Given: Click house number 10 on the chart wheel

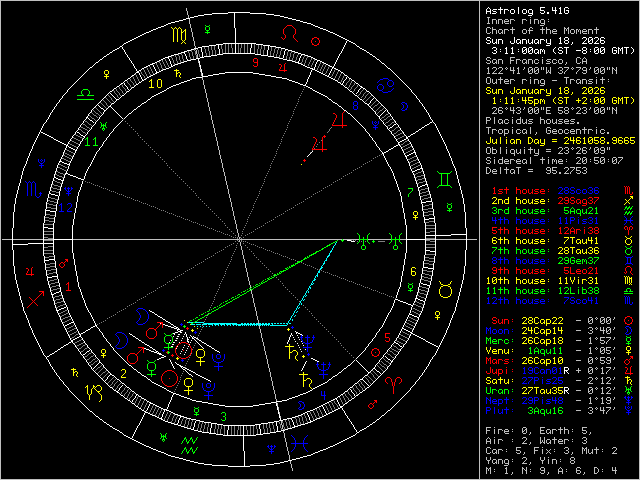Looking at the screenshot, I should 156,84.
